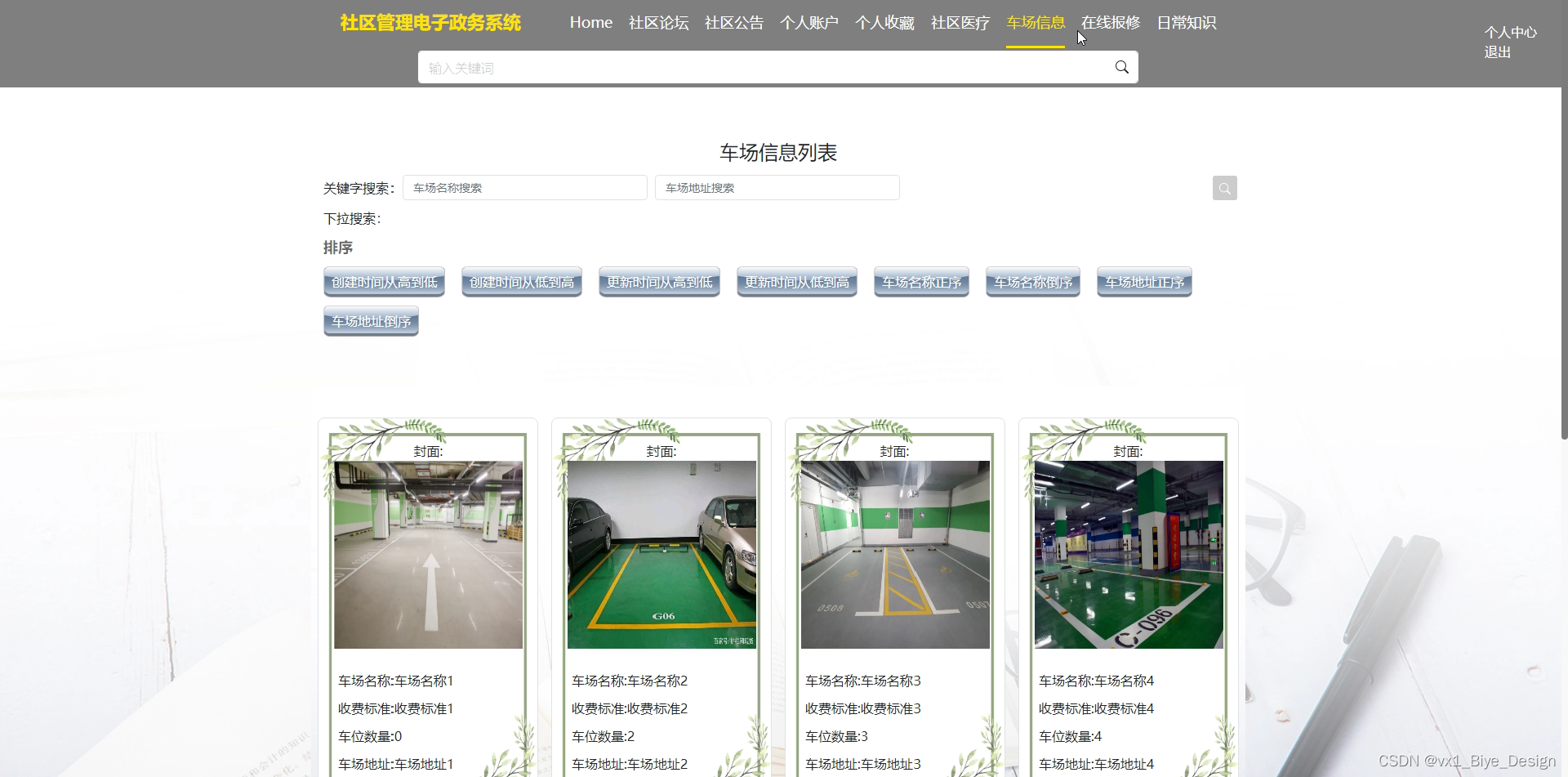
Task: Go to 日常知识 section
Action: pos(1187,23)
